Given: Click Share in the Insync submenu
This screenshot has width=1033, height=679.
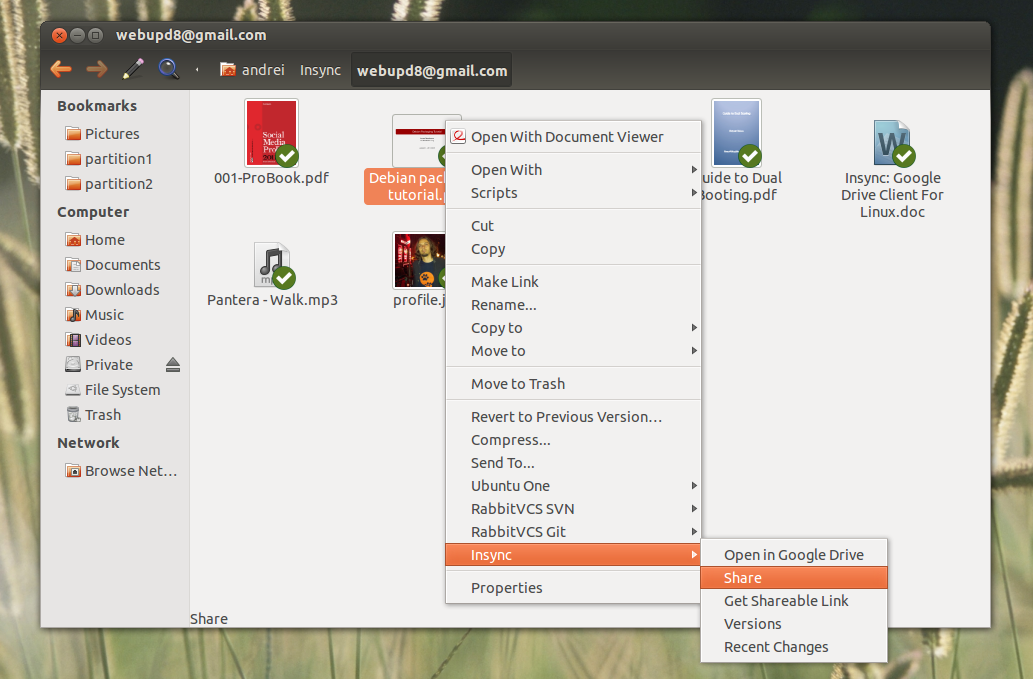Looking at the screenshot, I should pyautogui.click(x=794, y=578).
